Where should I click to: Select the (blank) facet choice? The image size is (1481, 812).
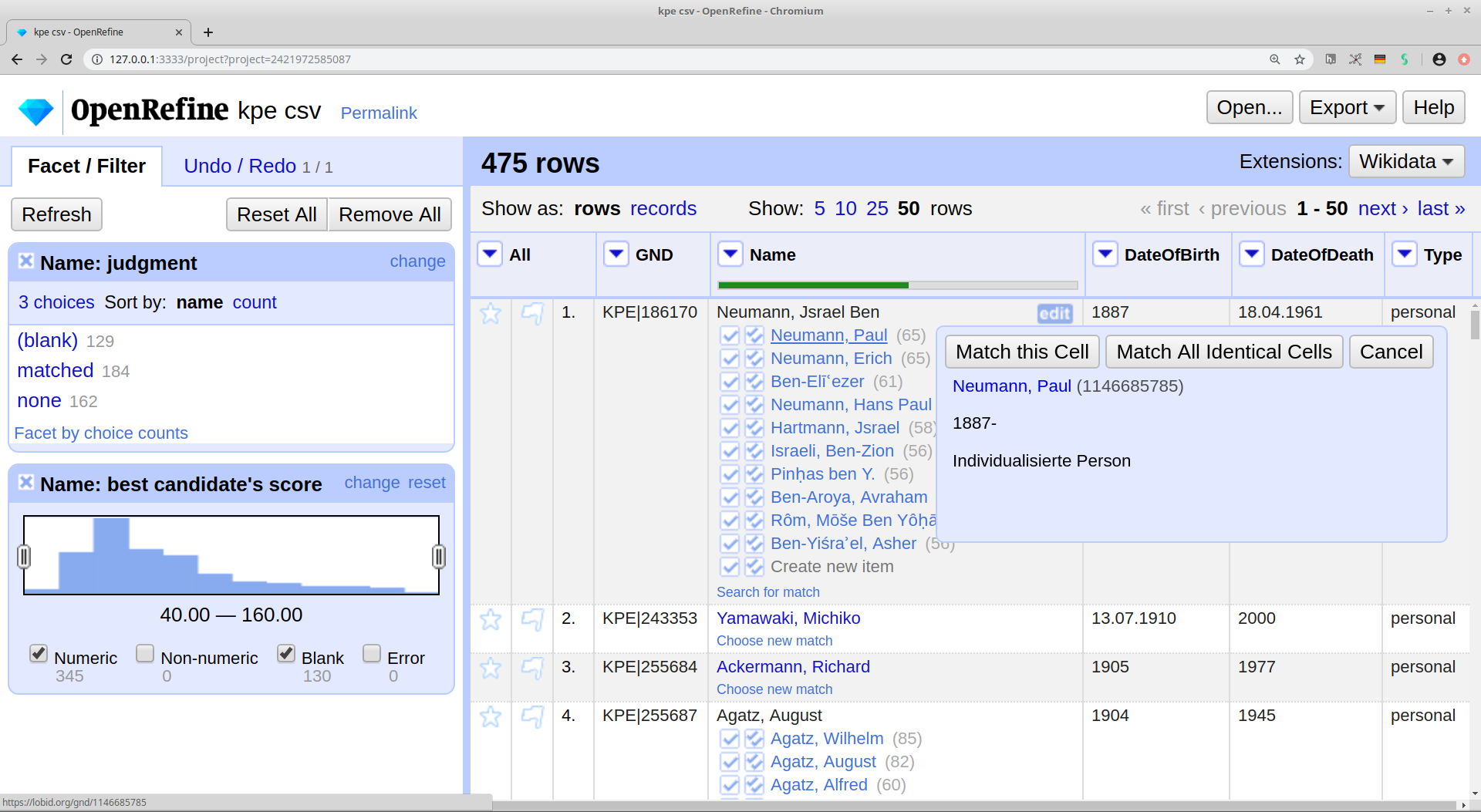(47, 341)
